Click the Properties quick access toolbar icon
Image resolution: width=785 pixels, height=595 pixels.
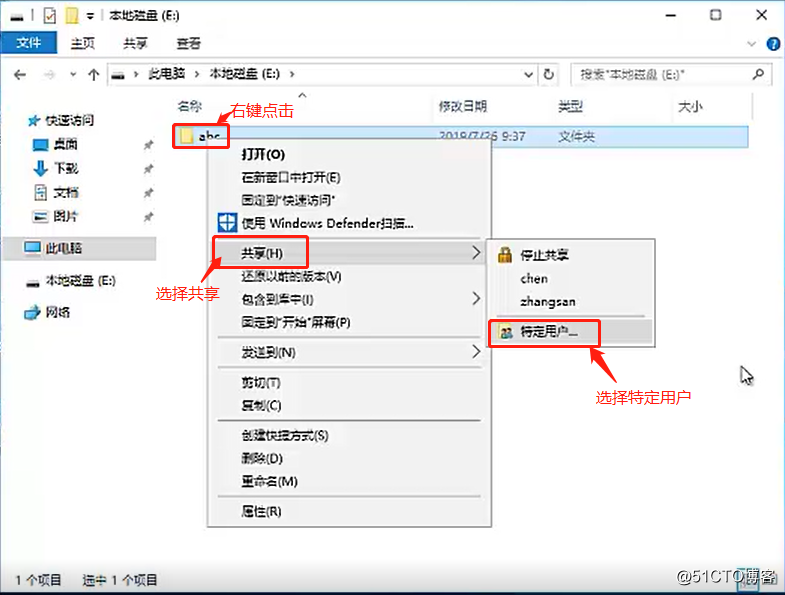pyautogui.click(x=50, y=16)
